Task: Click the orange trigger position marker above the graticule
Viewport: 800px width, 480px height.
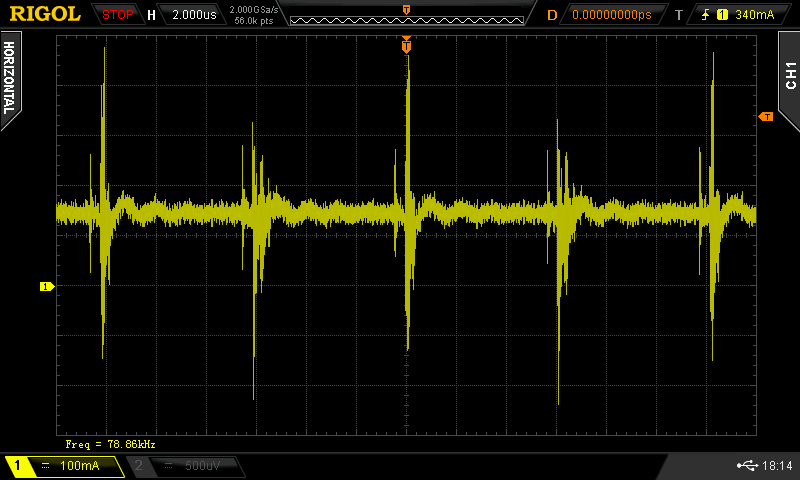Action: pyautogui.click(x=406, y=45)
